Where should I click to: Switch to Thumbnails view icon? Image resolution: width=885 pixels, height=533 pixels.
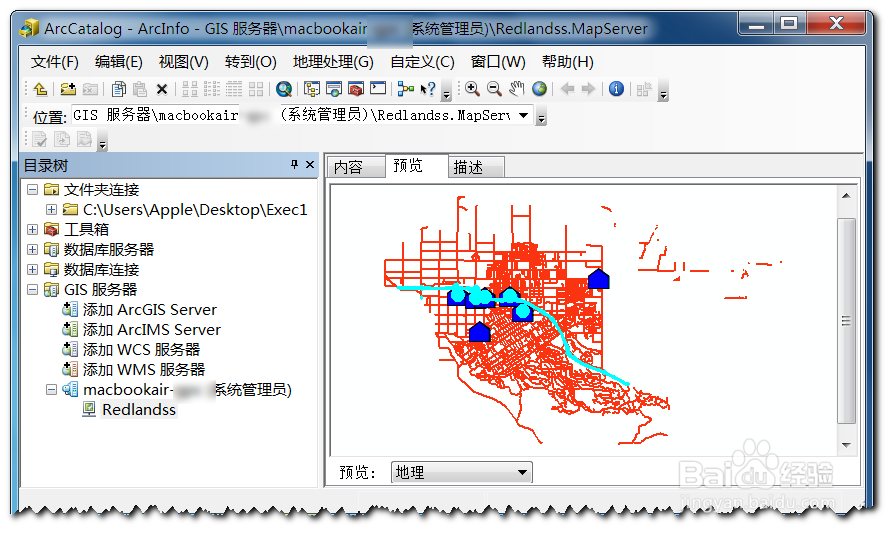click(256, 89)
